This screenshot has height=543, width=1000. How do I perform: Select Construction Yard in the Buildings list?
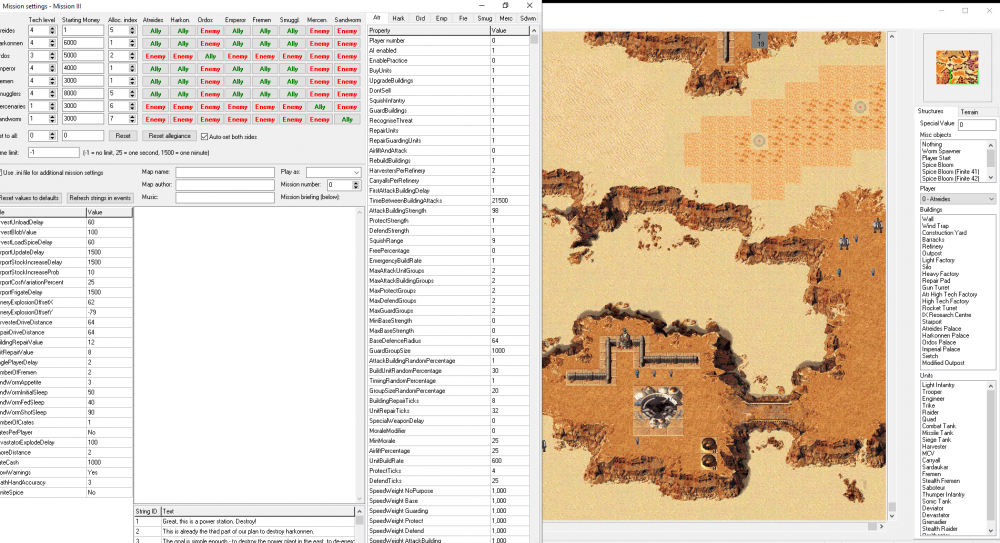click(949, 232)
